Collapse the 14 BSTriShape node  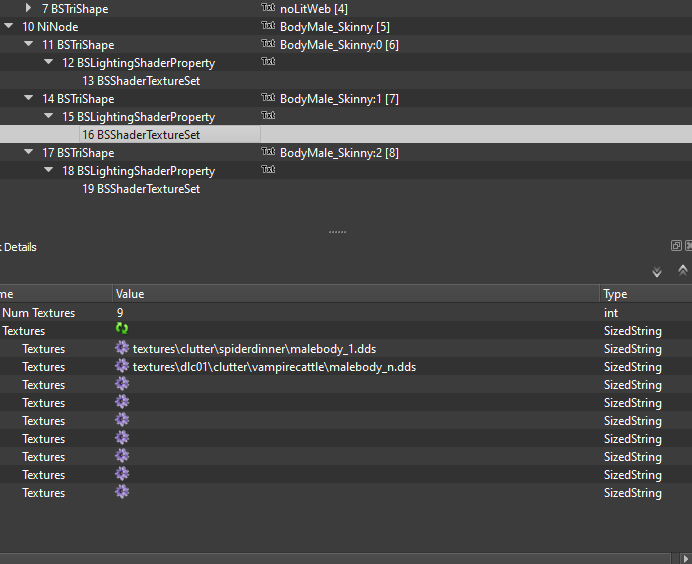[x=29, y=98]
